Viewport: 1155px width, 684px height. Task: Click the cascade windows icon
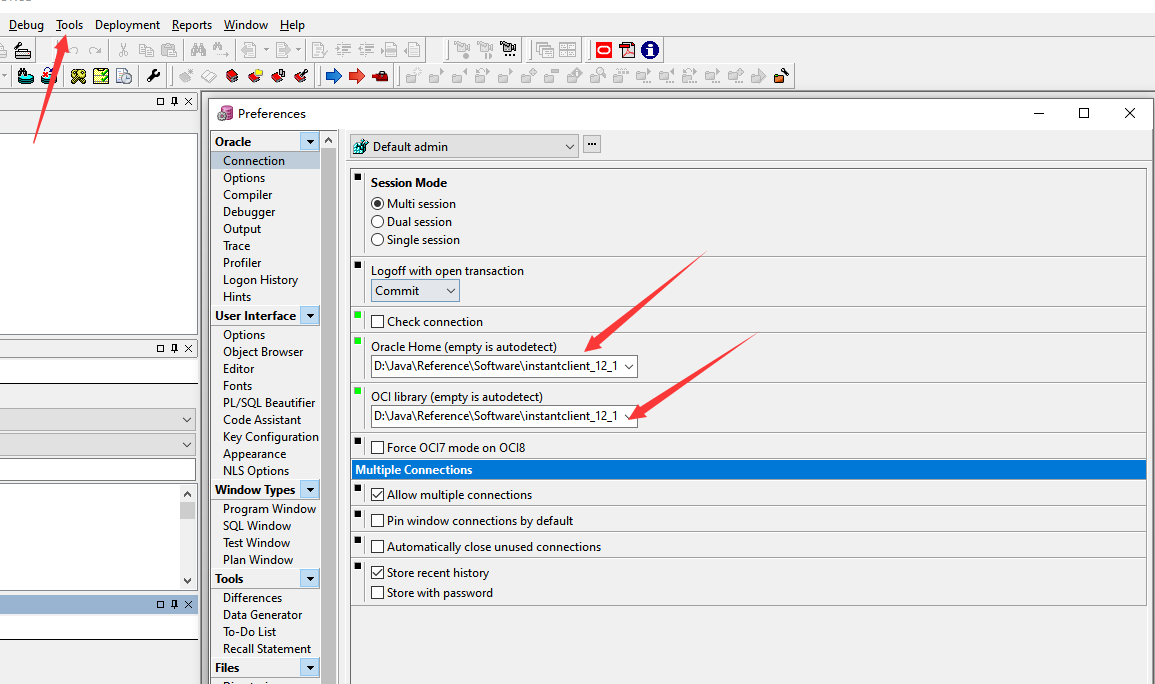coord(545,50)
